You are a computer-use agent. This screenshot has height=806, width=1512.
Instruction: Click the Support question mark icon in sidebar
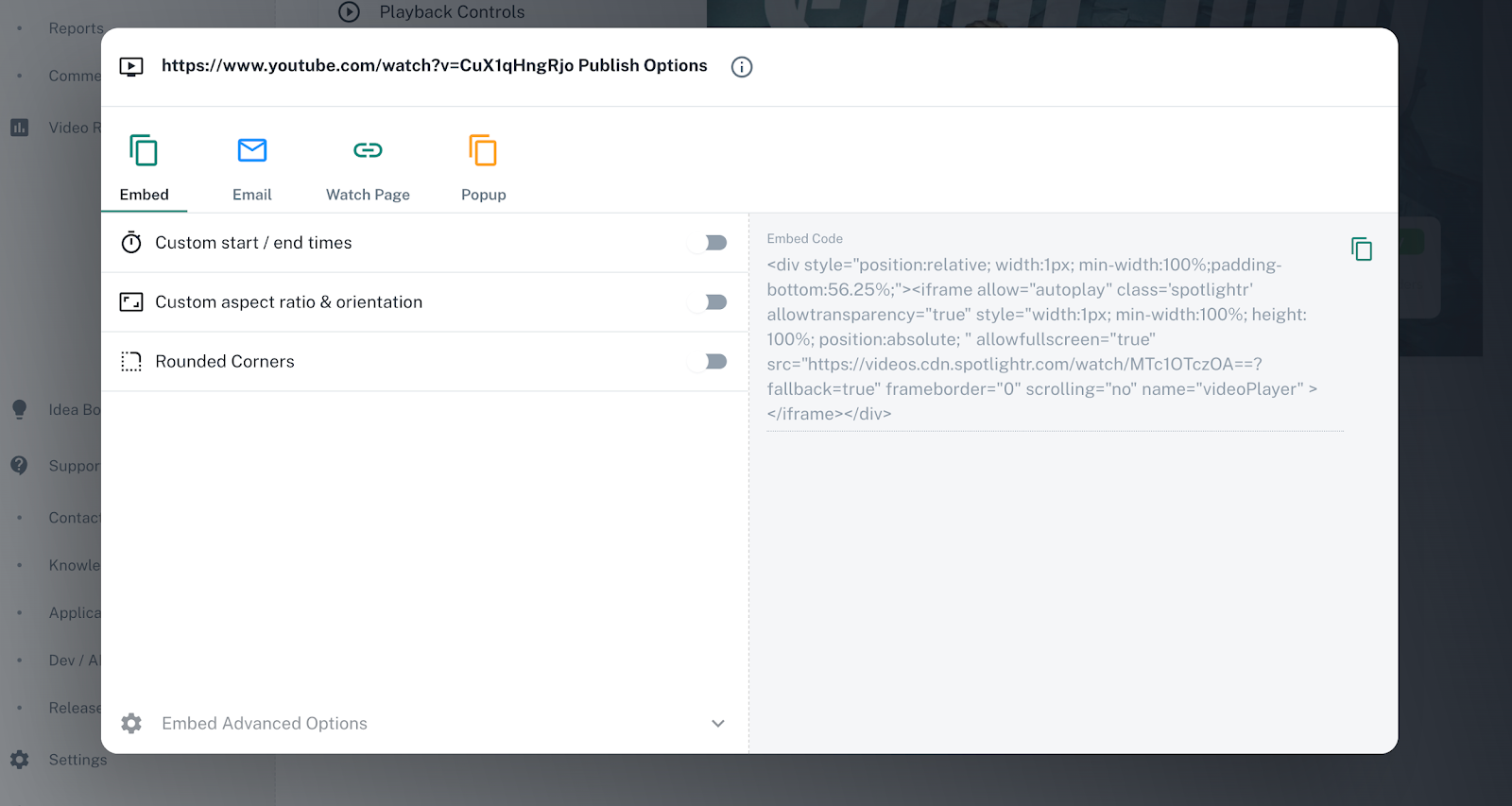tap(20, 466)
